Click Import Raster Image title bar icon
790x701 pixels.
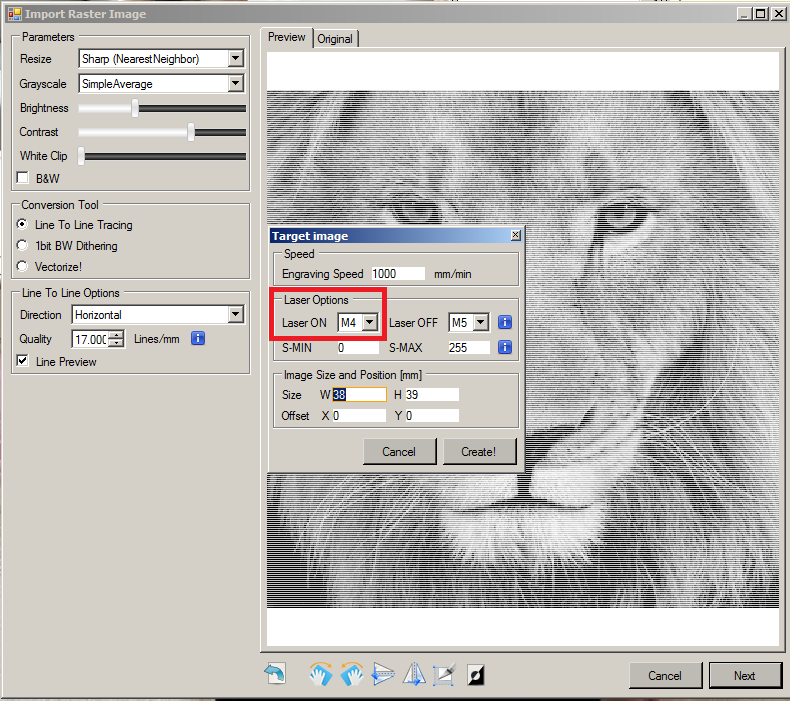pyautogui.click(x=15, y=14)
